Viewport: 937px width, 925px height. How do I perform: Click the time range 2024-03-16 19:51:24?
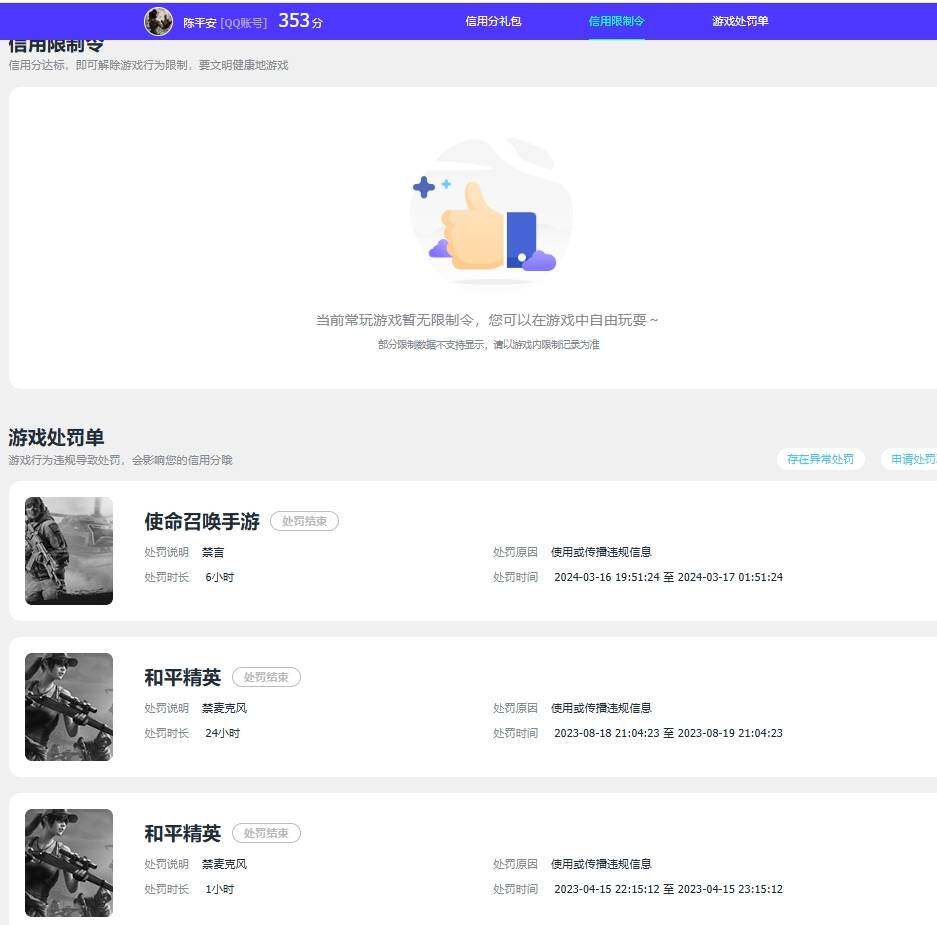pos(668,577)
